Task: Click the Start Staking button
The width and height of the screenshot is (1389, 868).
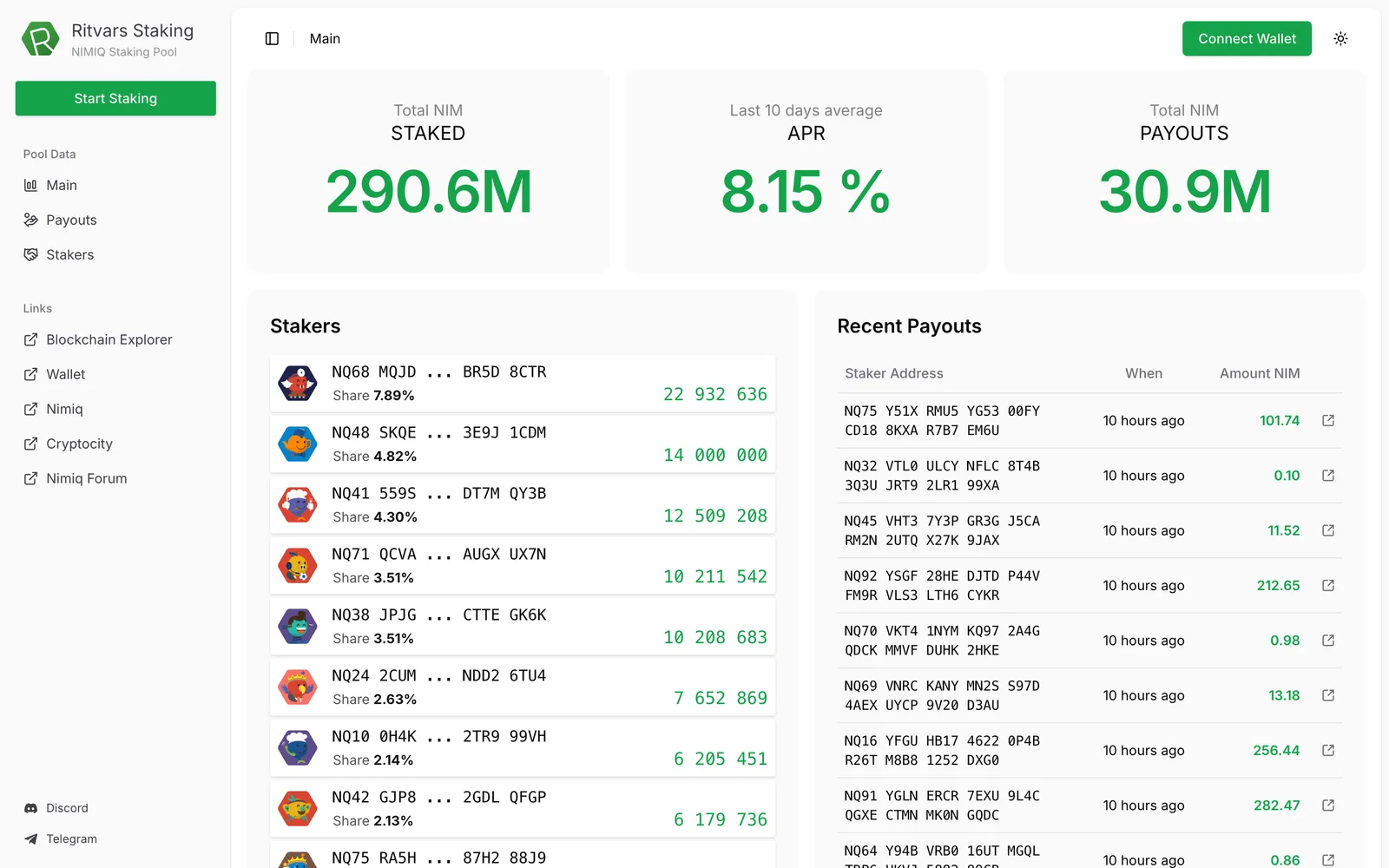Action: pyautogui.click(x=115, y=98)
